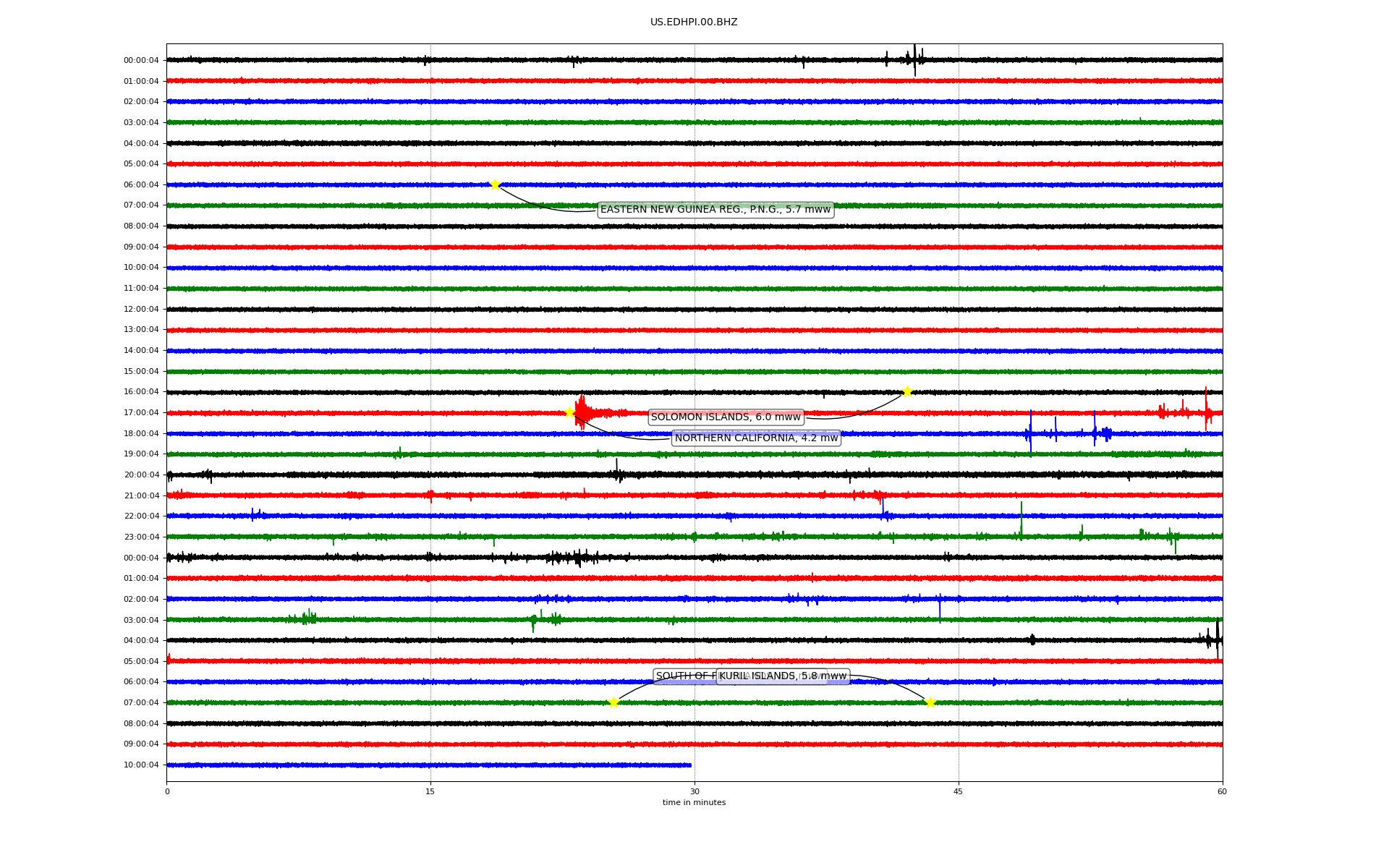Click the 'time in minutes' axis label
Screen dimensions: 1389x868
click(693, 802)
